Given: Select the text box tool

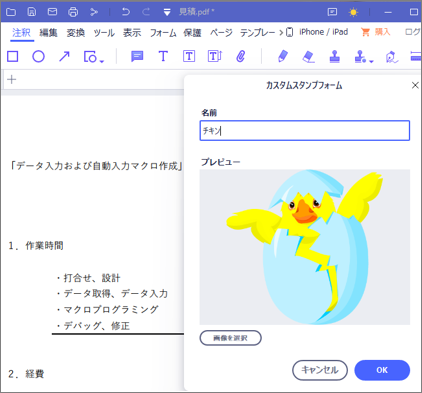Looking at the screenshot, I should tap(189, 56).
